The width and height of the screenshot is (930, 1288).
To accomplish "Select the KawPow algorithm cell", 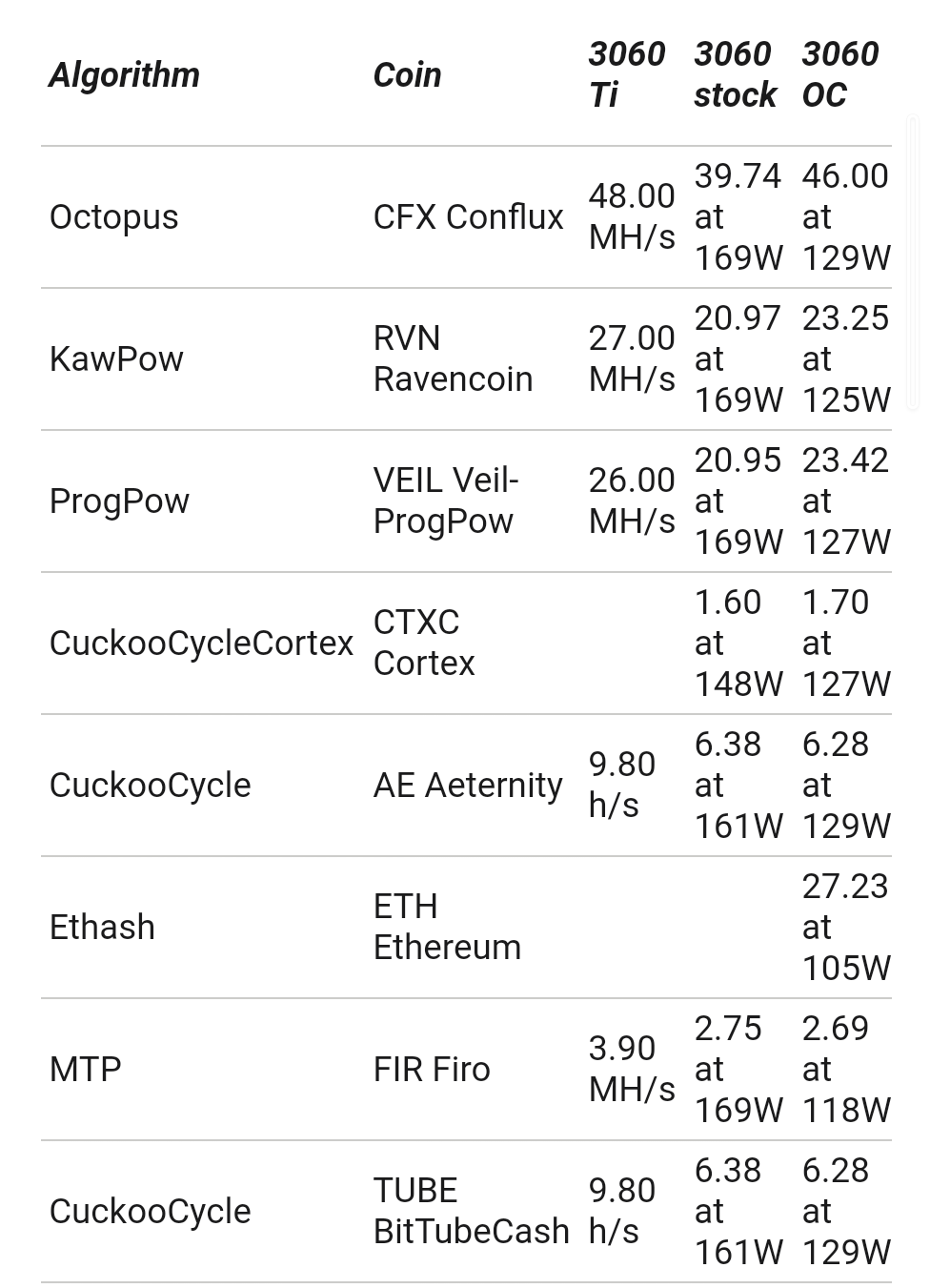I will pyautogui.click(x=116, y=358).
